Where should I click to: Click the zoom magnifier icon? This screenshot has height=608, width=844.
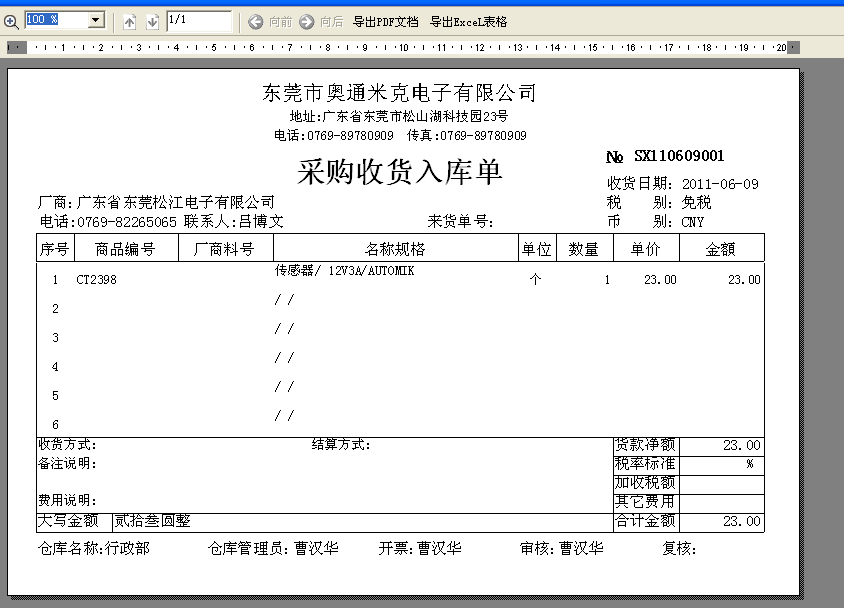click(11, 22)
